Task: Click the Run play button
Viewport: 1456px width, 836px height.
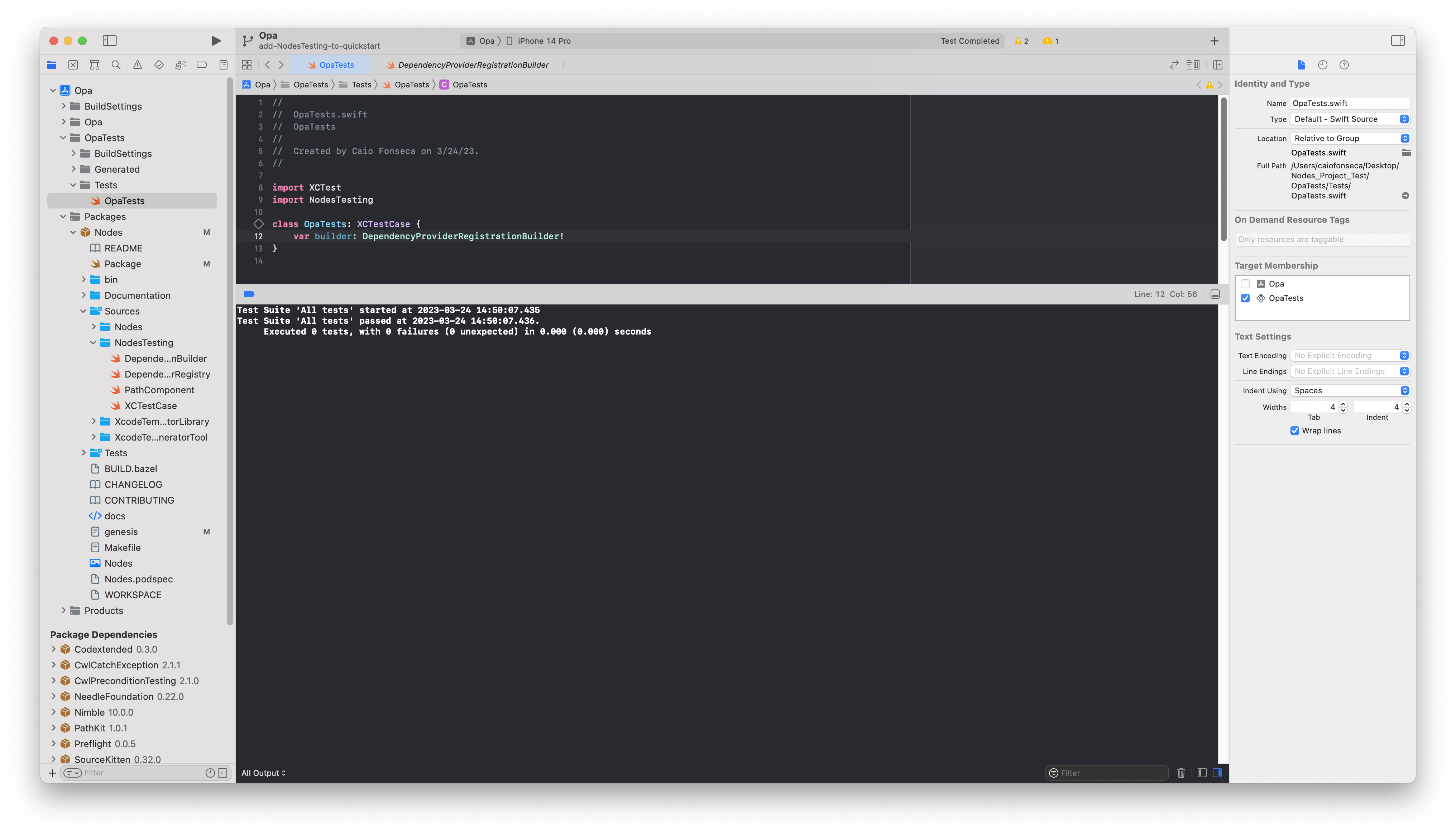Action: click(215, 41)
